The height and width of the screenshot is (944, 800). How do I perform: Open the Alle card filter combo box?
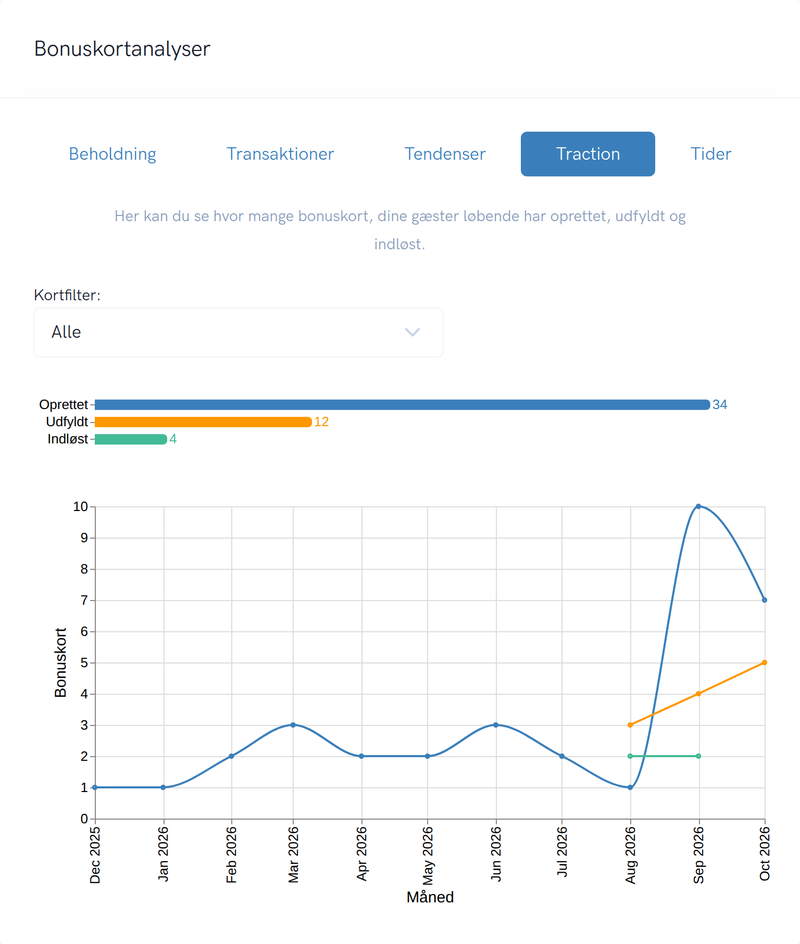tap(238, 332)
